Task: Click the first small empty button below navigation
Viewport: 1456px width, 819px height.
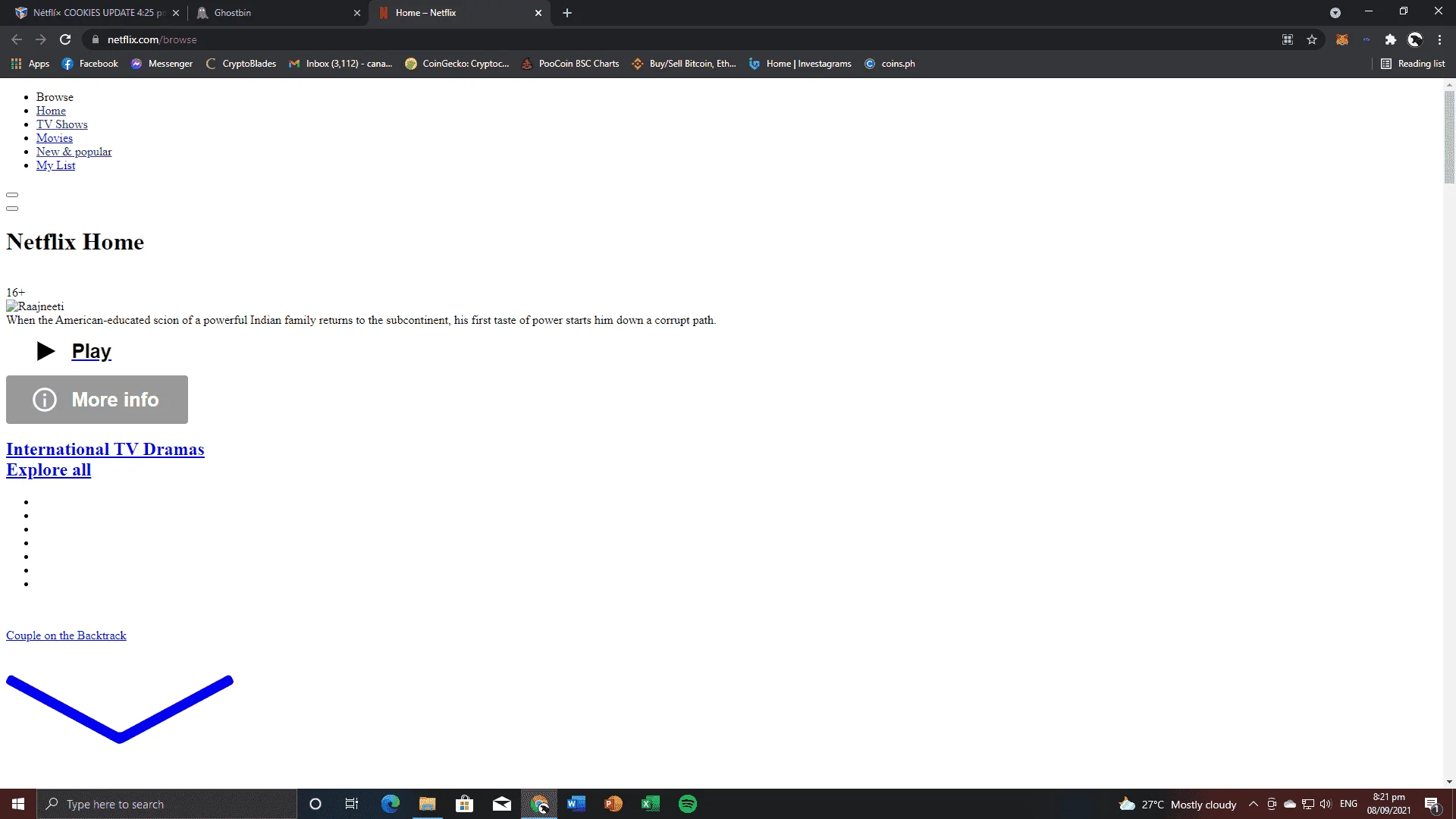Action: (12, 195)
